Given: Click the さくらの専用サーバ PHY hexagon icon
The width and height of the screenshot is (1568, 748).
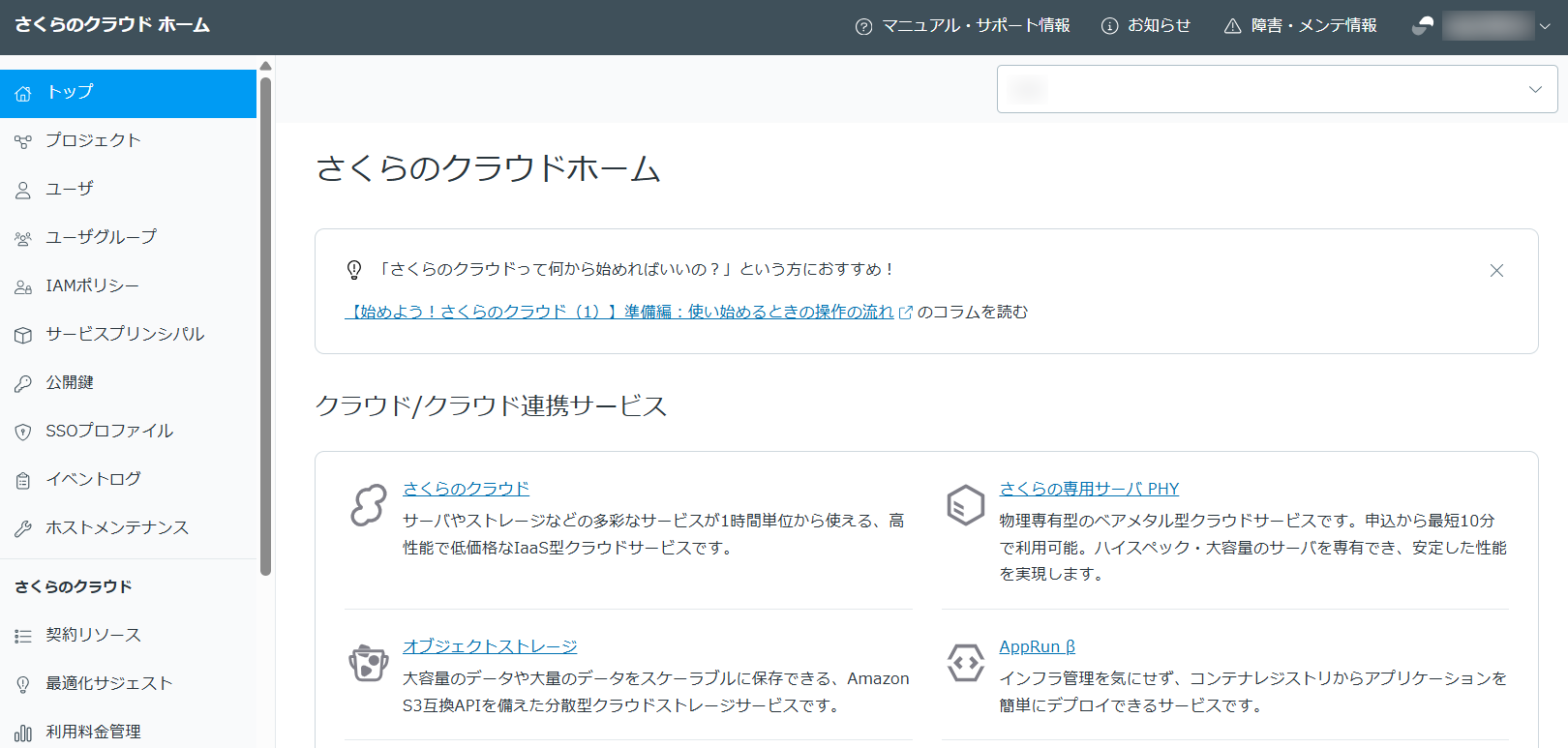Looking at the screenshot, I should click(965, 505).
